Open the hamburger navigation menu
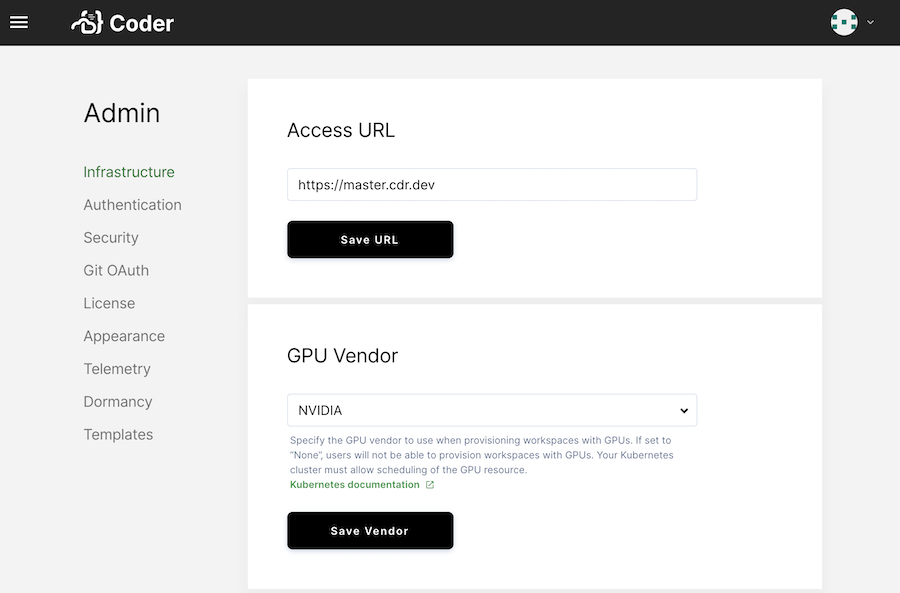Image resolution: width=900 pixels, height=593 pixels. (19, 22)
